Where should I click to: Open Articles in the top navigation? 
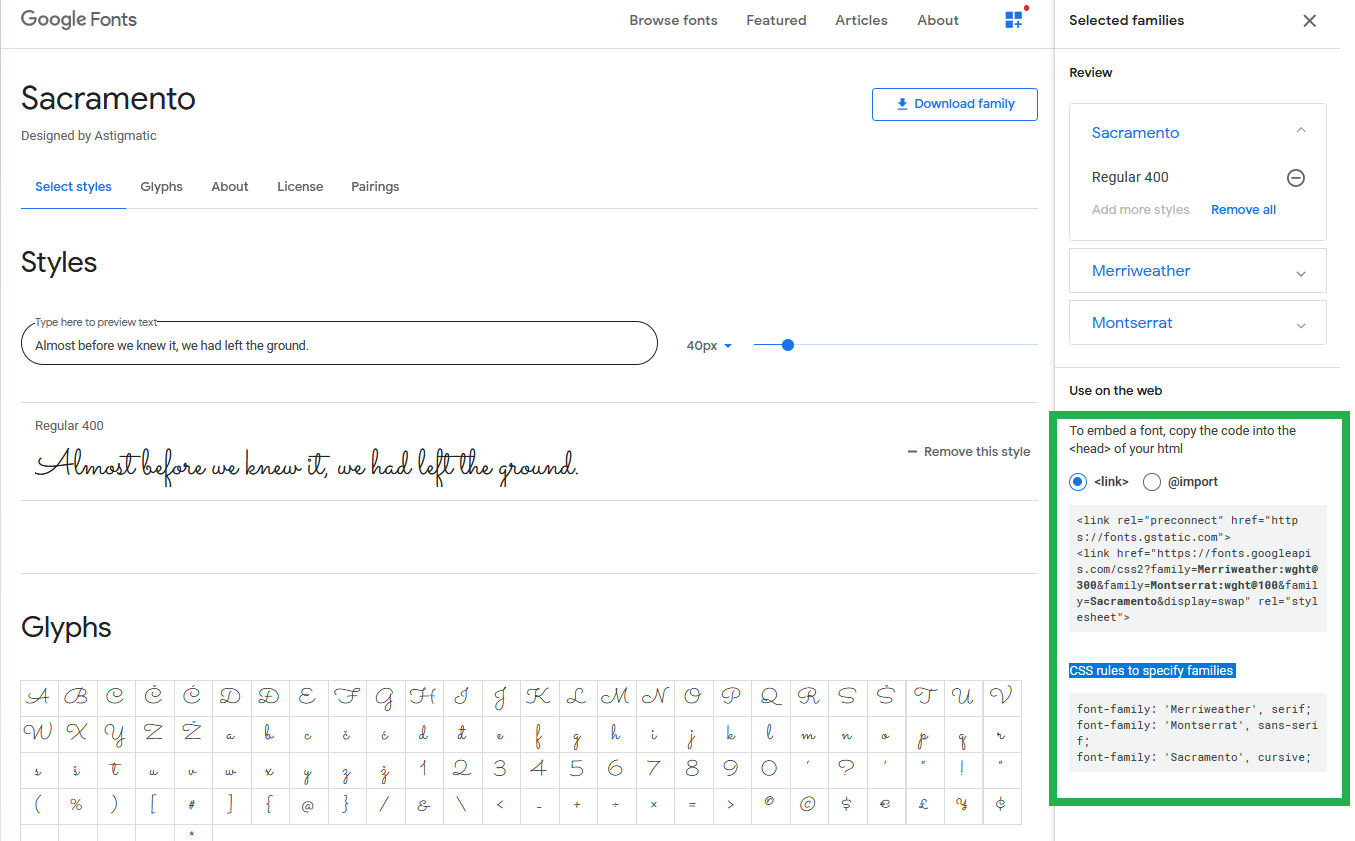click(861, 20)
